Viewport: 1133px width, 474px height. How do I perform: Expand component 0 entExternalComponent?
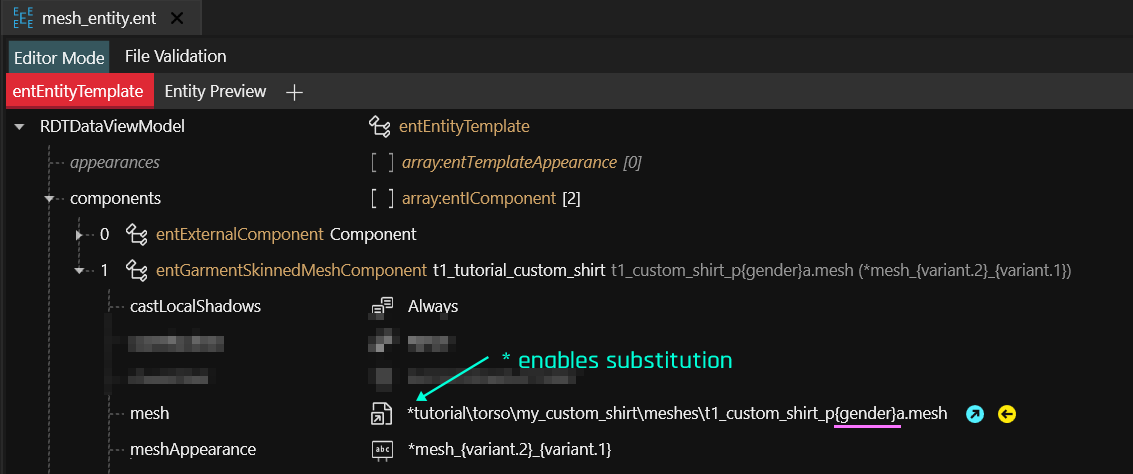80,234
